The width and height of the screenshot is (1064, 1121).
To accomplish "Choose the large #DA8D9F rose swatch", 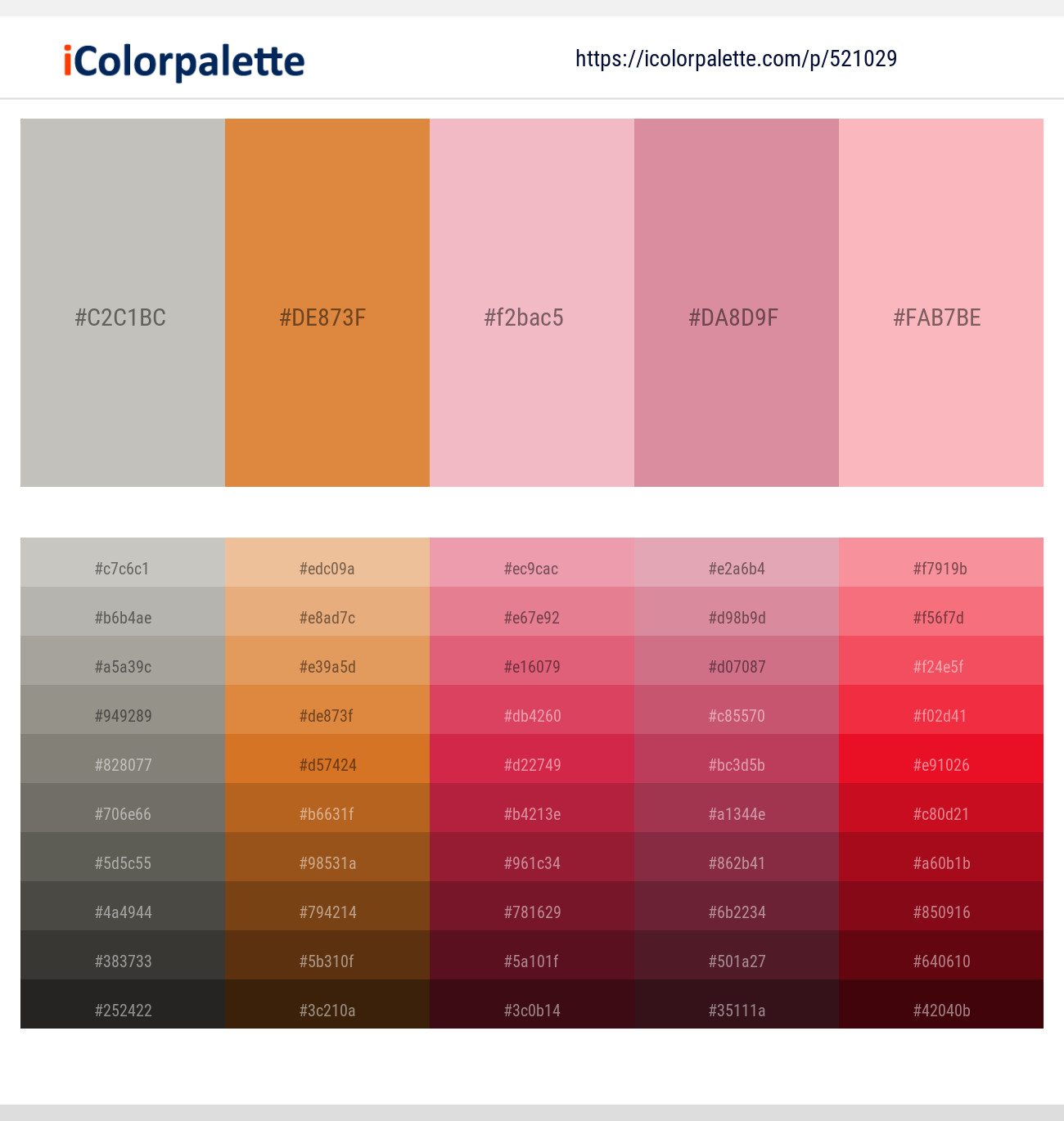I will [737, 303].
